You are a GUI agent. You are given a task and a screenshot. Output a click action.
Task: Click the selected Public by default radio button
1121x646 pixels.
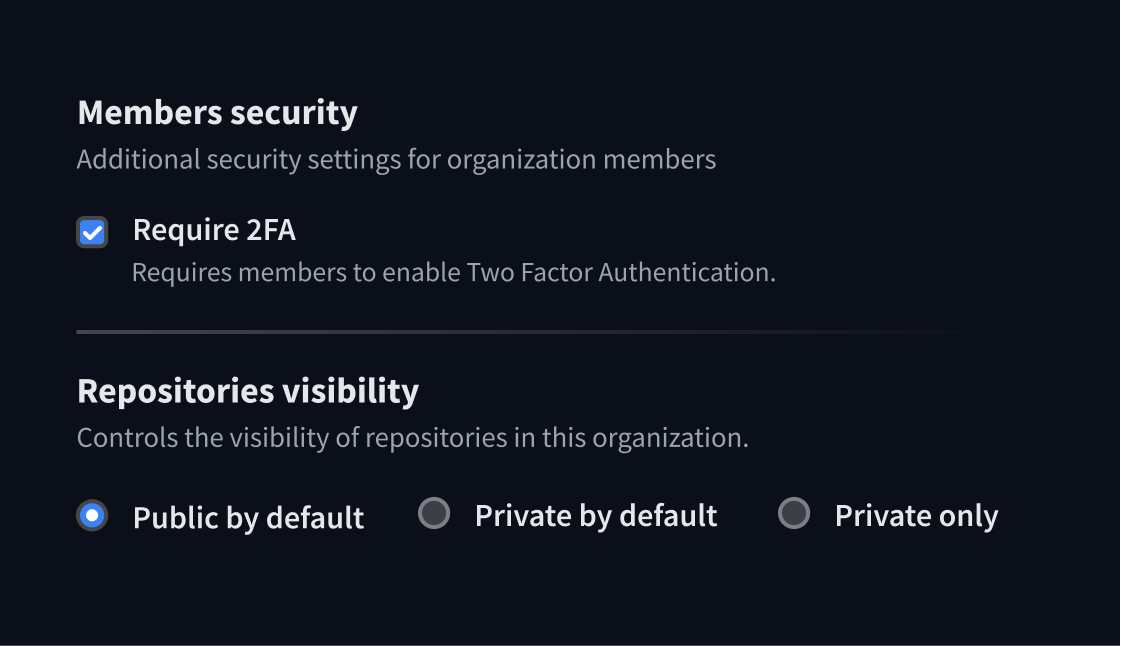[92, 514]
